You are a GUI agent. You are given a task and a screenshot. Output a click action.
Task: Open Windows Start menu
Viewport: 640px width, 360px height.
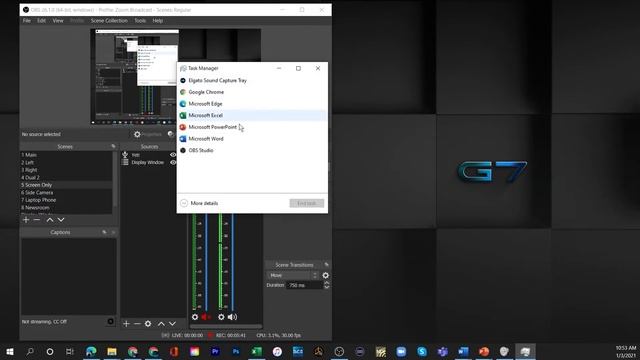10,351
